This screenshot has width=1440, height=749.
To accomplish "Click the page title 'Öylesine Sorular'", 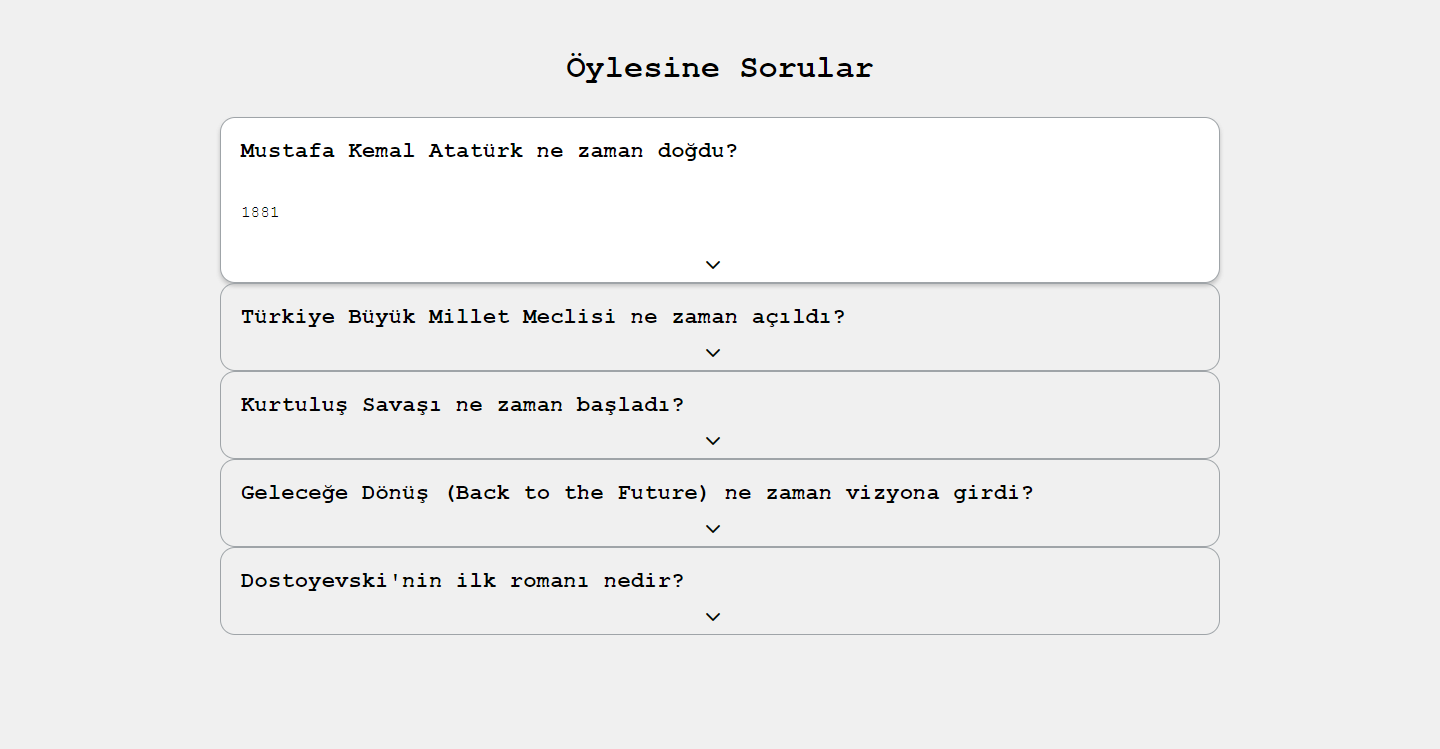I will coord(719,67).
